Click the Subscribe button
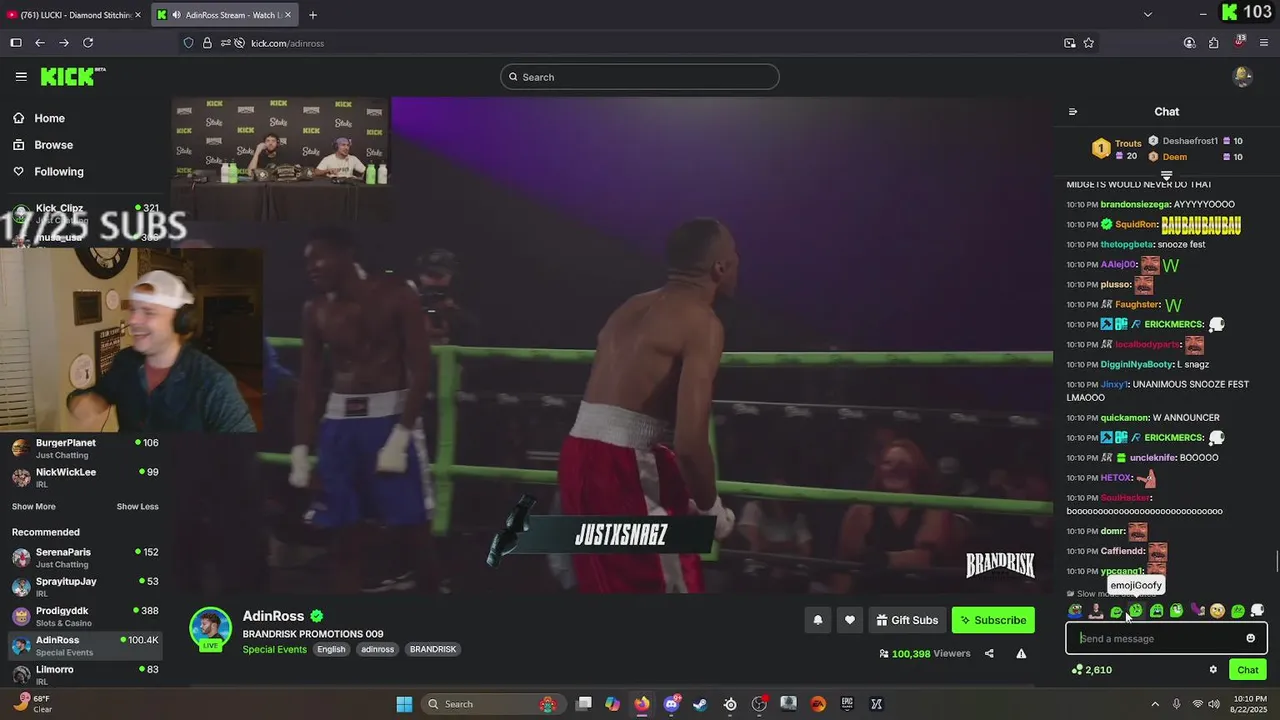 coord(993,620)
